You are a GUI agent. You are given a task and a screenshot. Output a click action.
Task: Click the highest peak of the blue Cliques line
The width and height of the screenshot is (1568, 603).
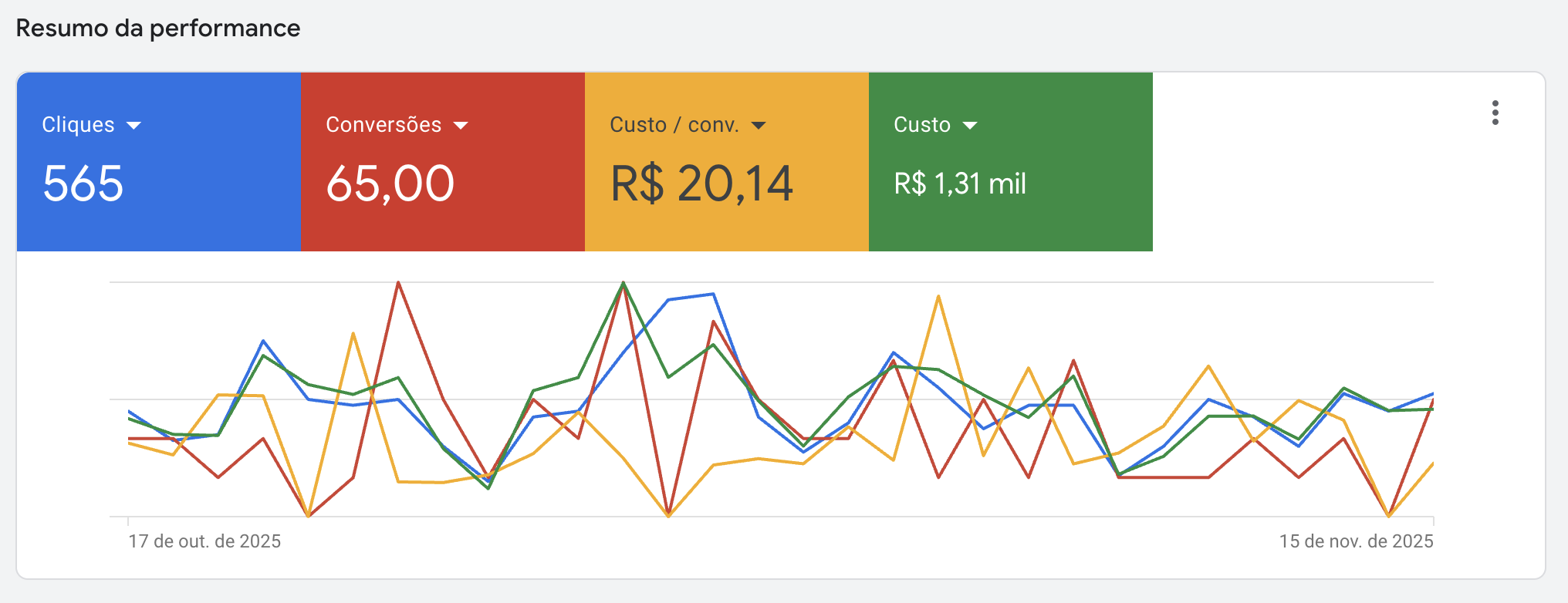click(x=713, y=294)
